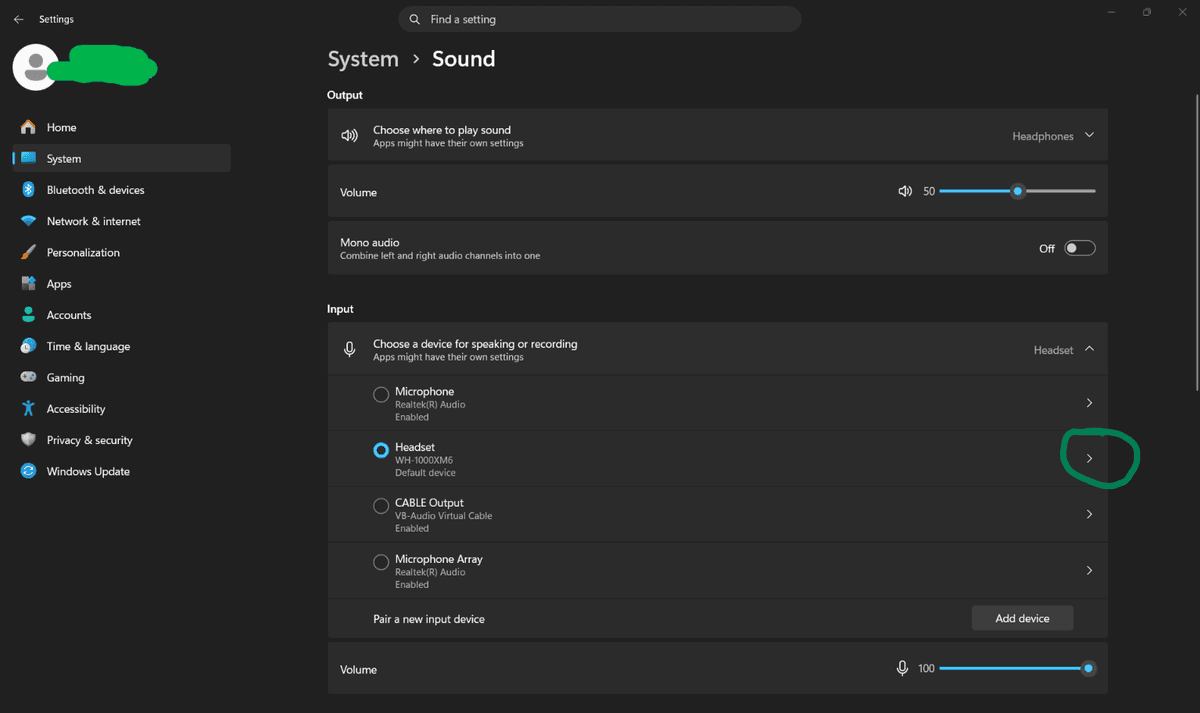Open Personalization settings
The image size is (1200, 713).
click(x=121, y=252)
